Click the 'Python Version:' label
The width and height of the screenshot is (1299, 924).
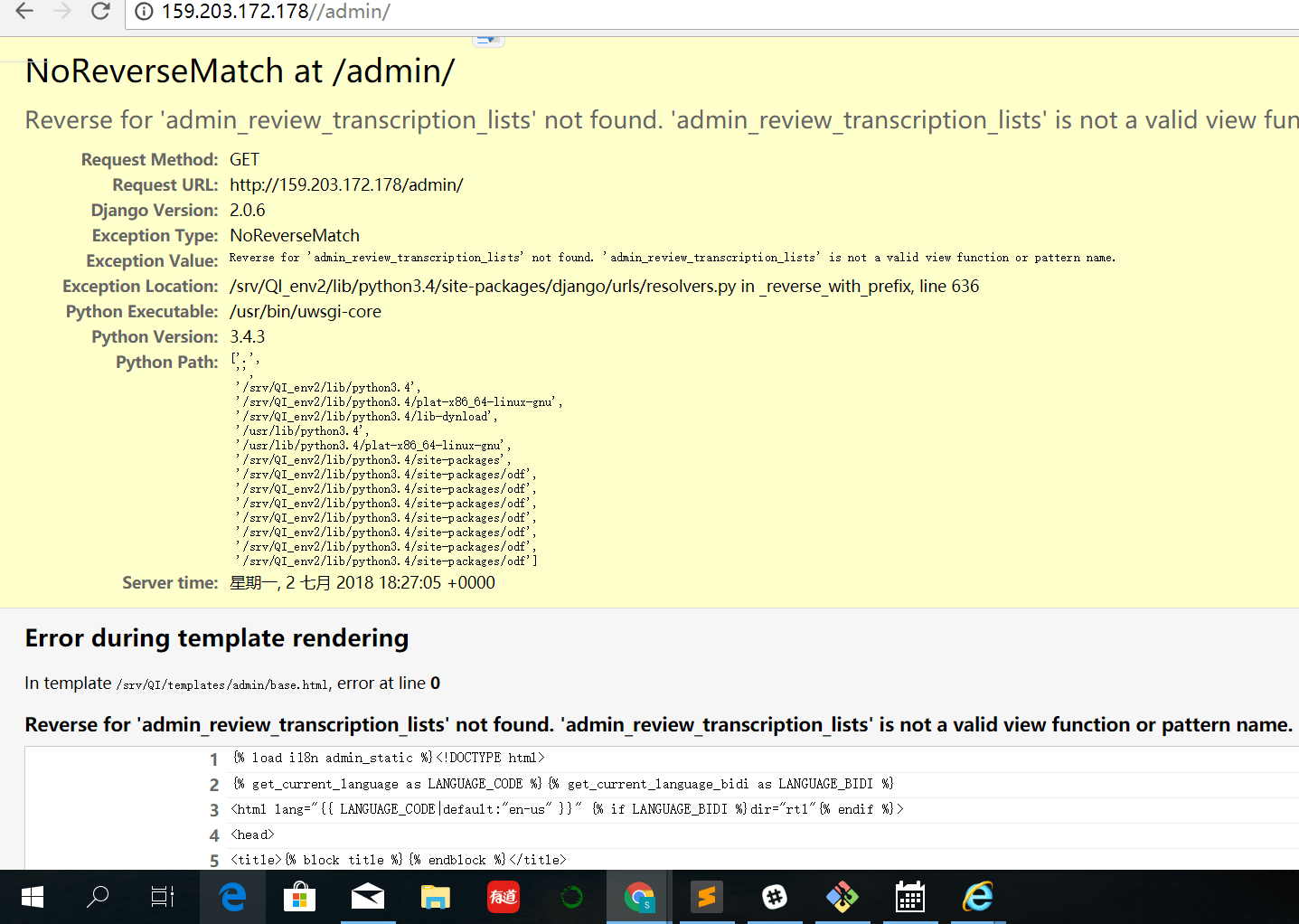click(x=155, y=336)
